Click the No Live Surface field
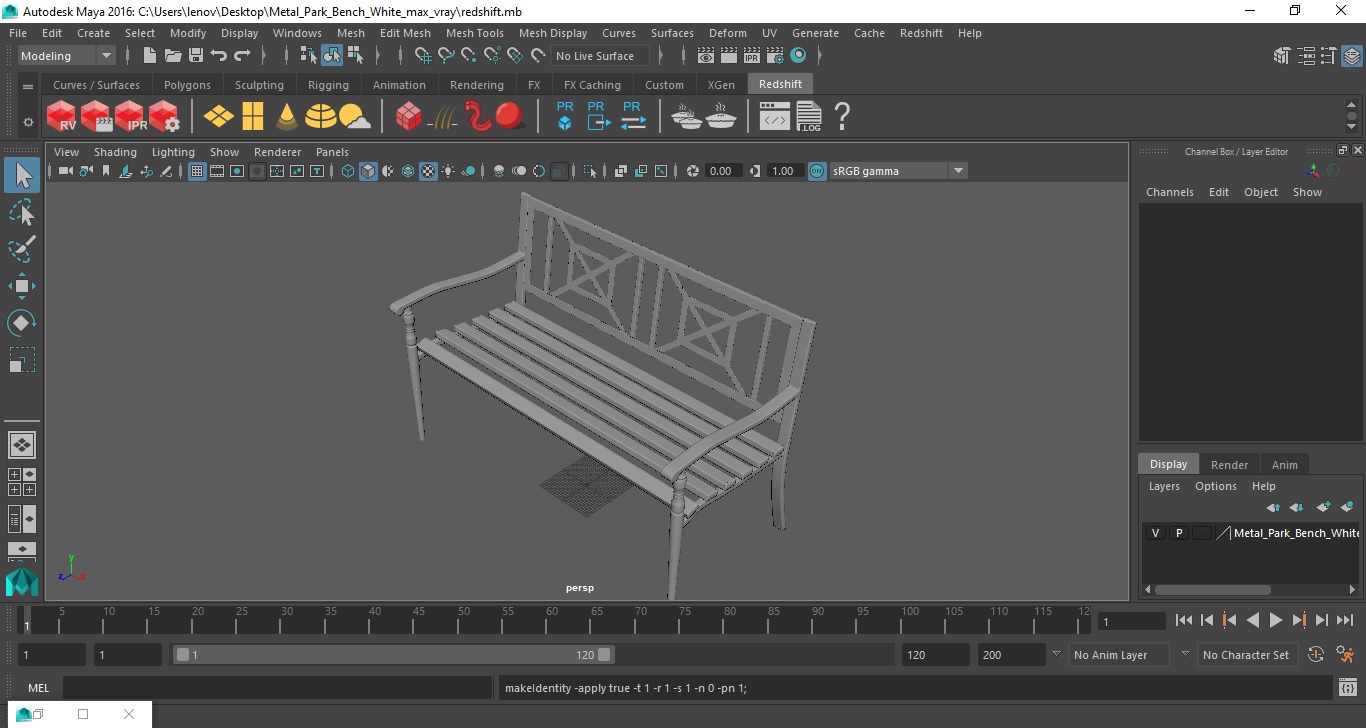The image size is (1366, 728). tap(600, 56)
